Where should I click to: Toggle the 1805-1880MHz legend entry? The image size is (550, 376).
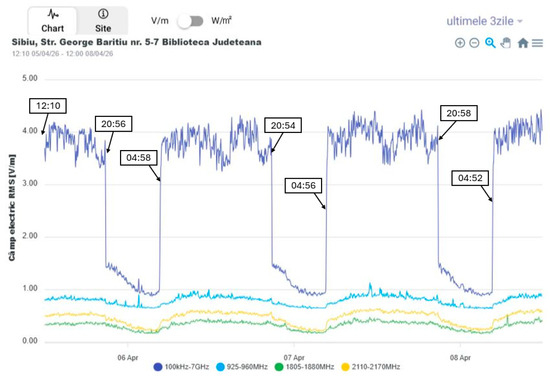pyautogui.click(x=304, y=367)
